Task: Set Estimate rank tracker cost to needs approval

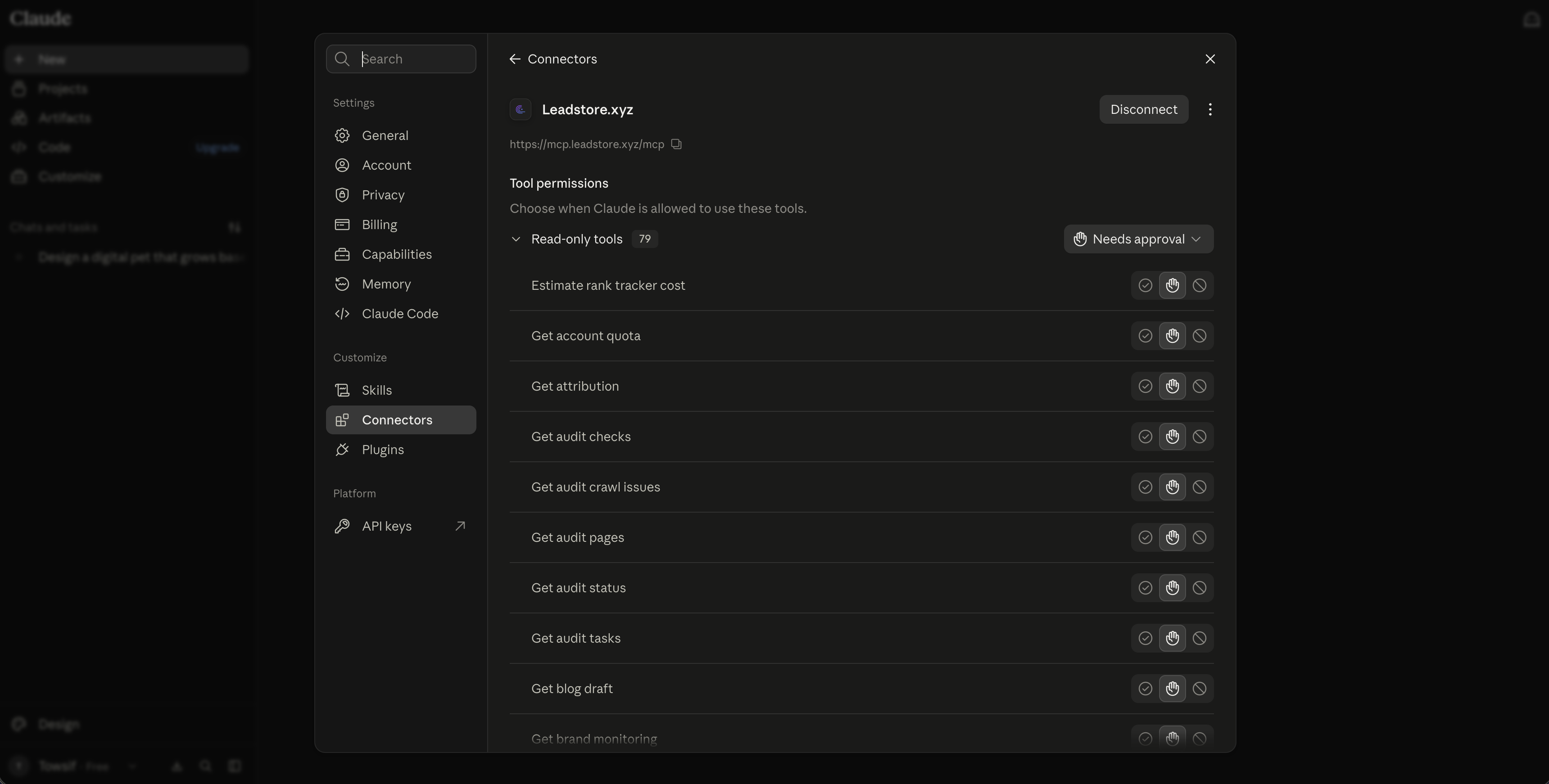Action: pyautogui.click(x=1172, y=286)
